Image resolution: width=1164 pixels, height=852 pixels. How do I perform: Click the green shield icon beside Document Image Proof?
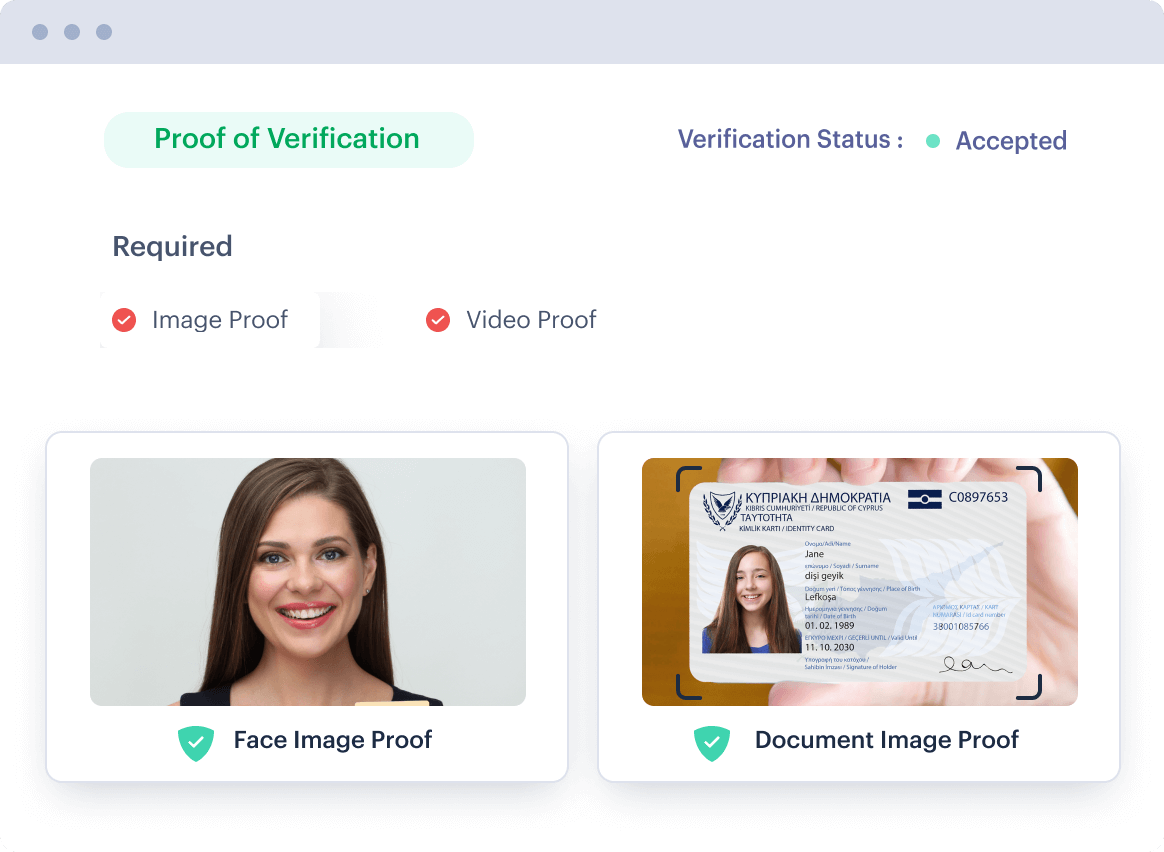click(x=712, y=743)
